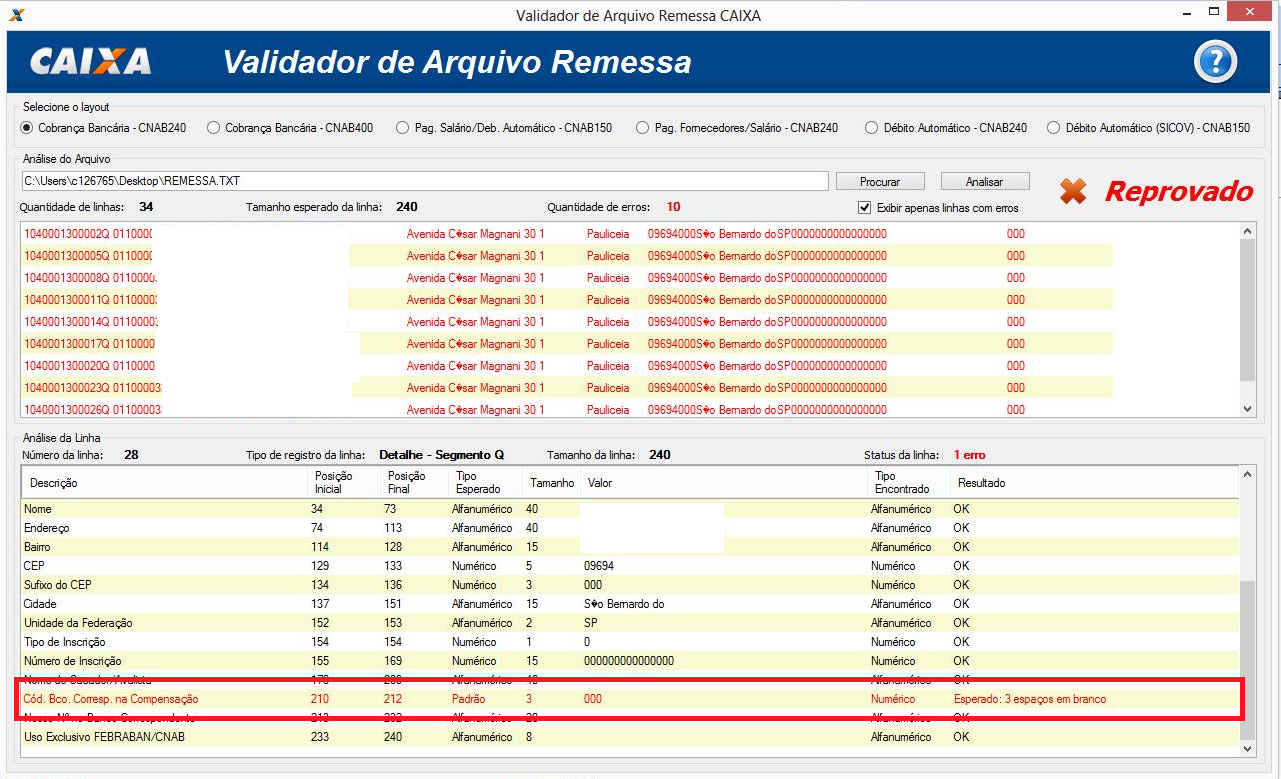Choose Pag. Salário/Deb. Automático - CNAB150
Viewport: 1281px width, 779px height.
pyautogui.click(x=504, y=128)
